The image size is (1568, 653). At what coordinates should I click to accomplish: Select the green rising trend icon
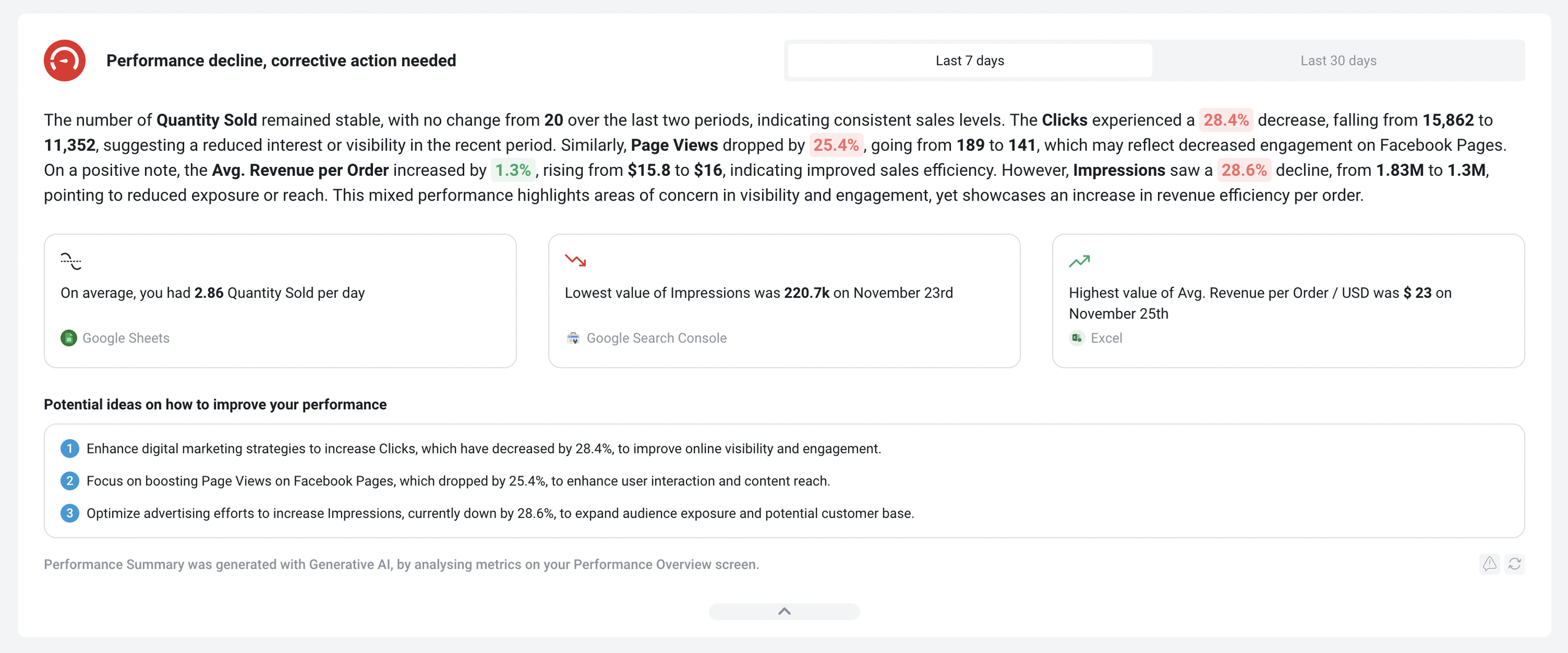click(x=1080, y=260)
